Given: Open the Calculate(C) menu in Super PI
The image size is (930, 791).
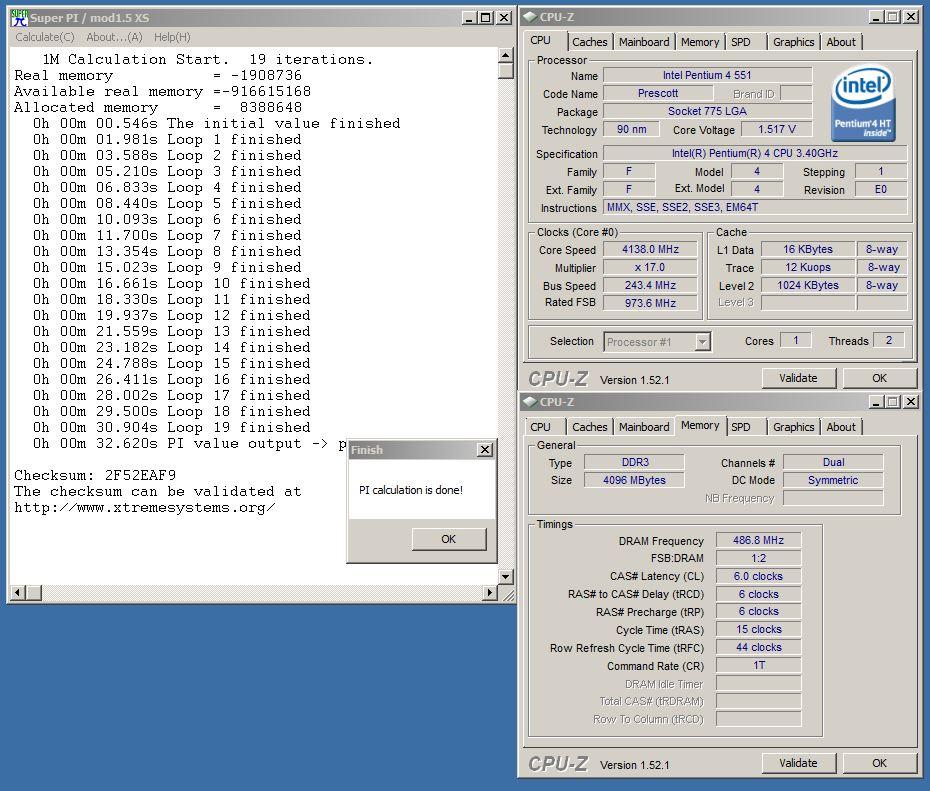Looking at the screenshot, I should (44, 37).
